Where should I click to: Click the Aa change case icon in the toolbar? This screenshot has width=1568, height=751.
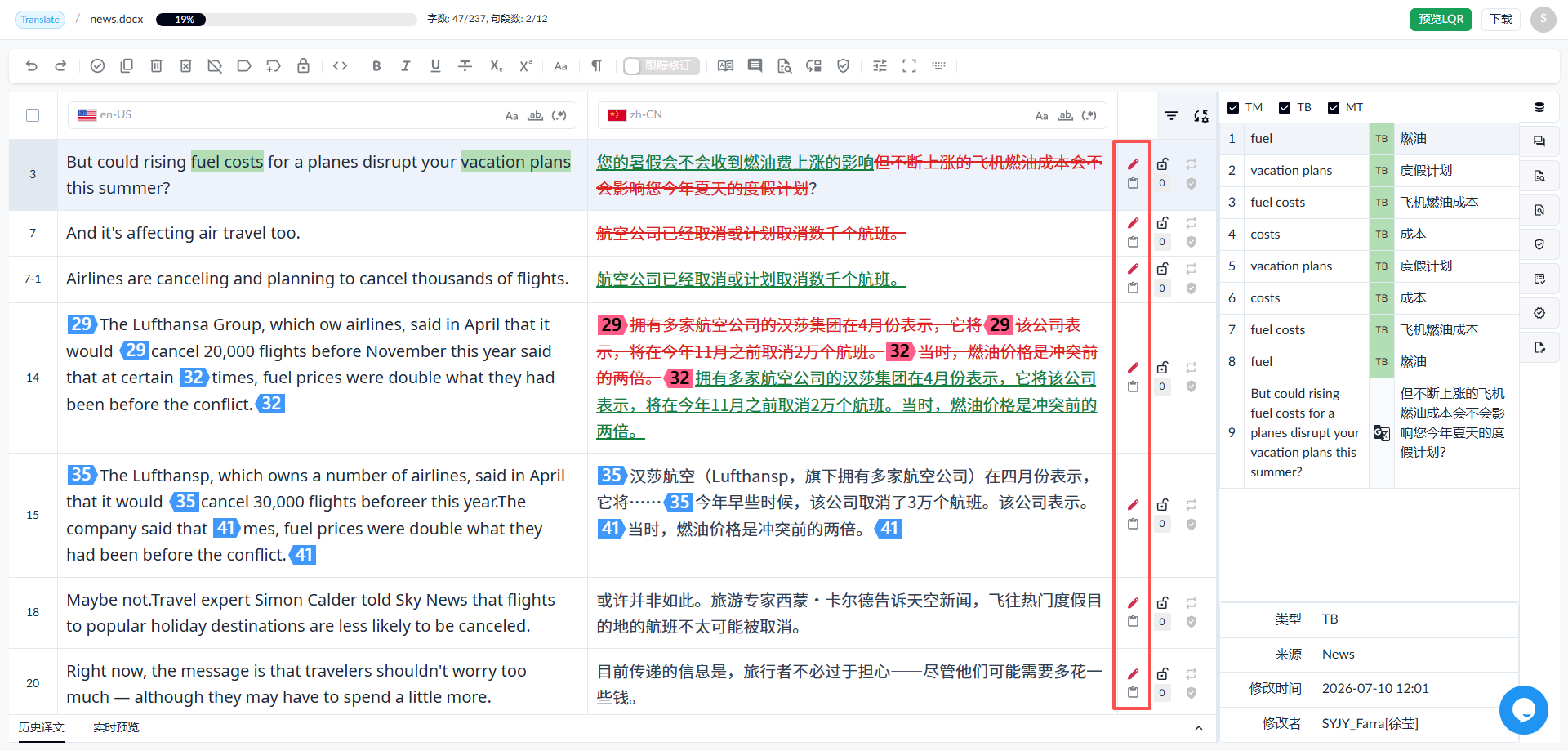pyautogui.click(x=560, y=66)
